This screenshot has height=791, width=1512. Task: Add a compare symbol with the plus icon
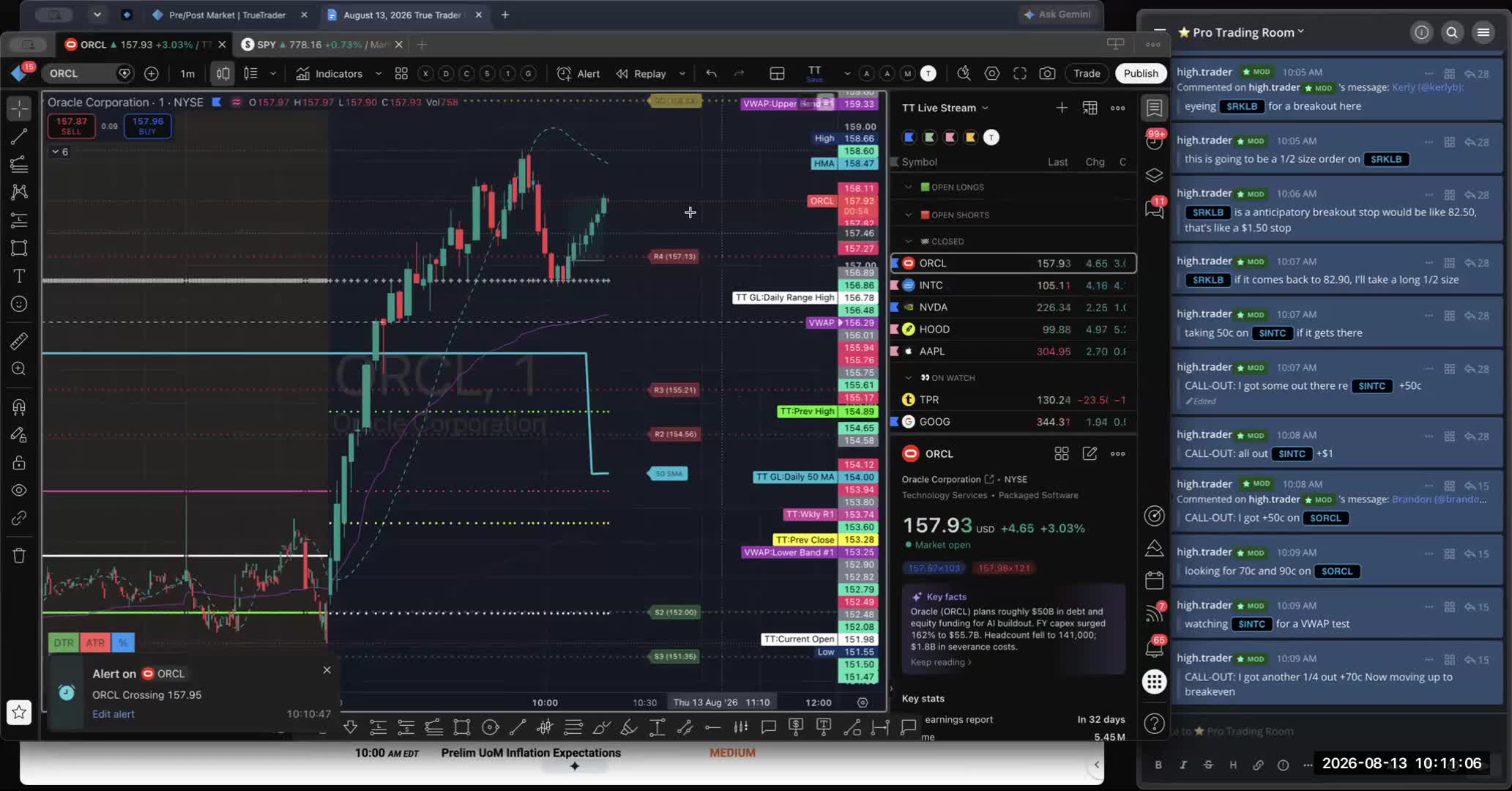click(152, 73)
